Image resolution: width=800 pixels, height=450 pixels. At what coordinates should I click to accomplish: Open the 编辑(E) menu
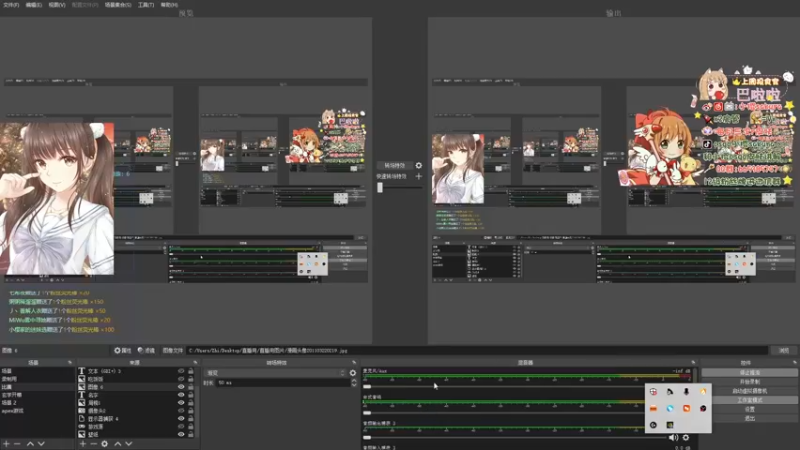34,5
